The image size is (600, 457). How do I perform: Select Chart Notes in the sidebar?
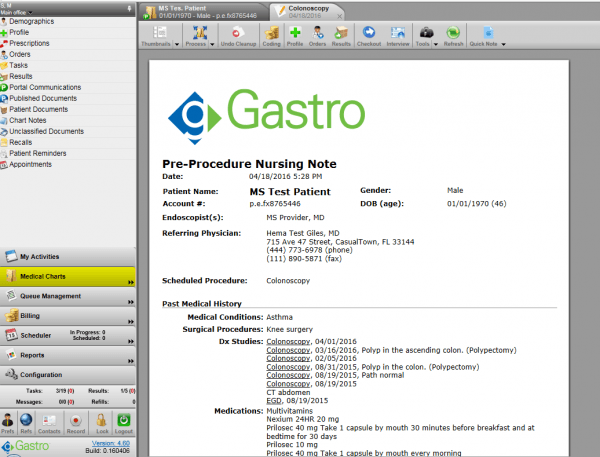click(x=28, y=121)
